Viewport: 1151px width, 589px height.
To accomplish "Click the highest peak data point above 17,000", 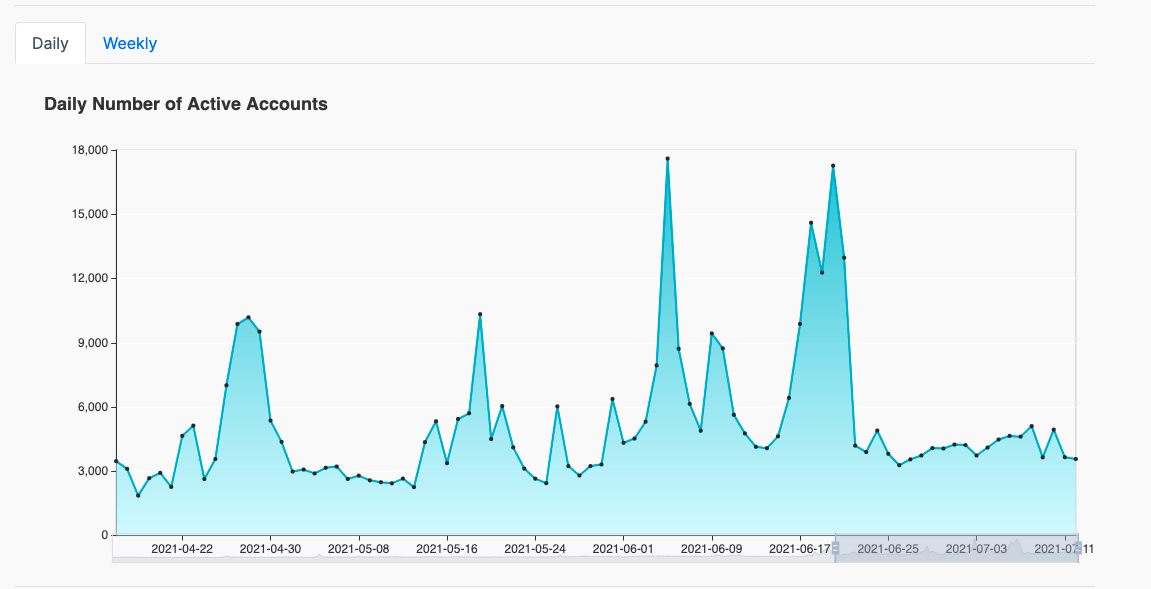I will click(x=667, y=159).
